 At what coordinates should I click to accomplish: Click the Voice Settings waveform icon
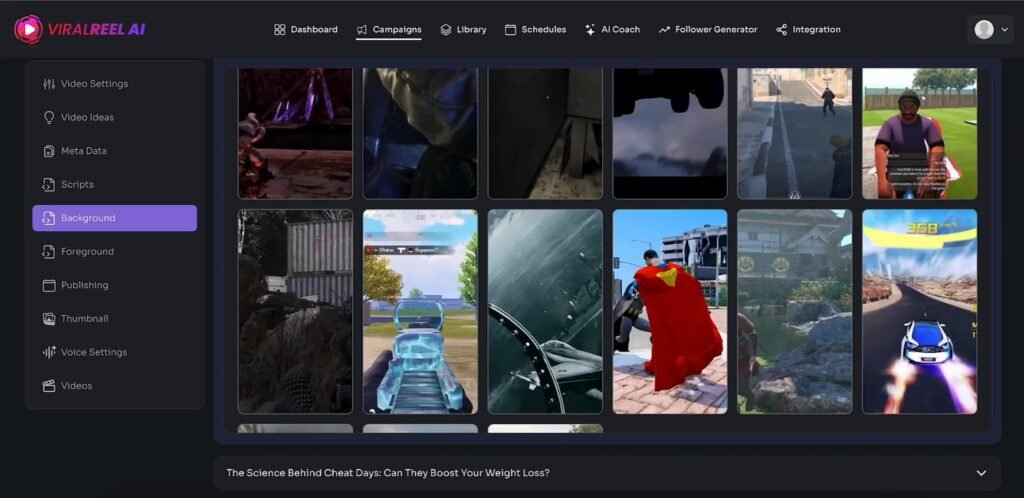click(x=49, y=352)
